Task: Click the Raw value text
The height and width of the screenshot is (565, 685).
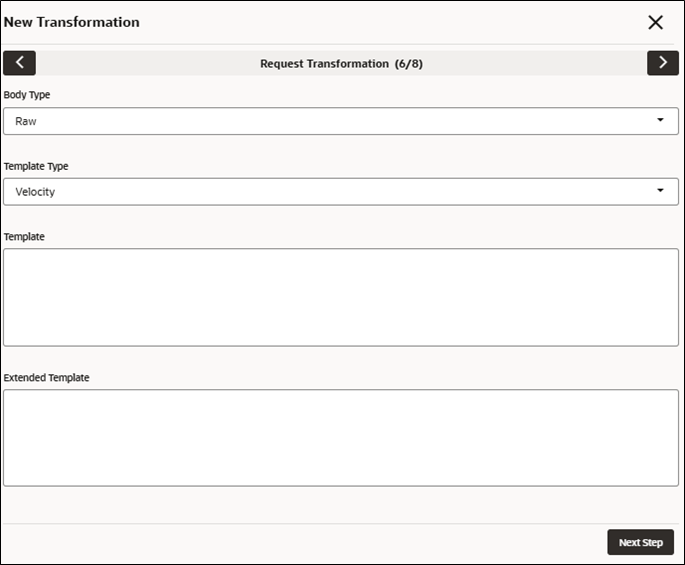Action: click(26, 121)
